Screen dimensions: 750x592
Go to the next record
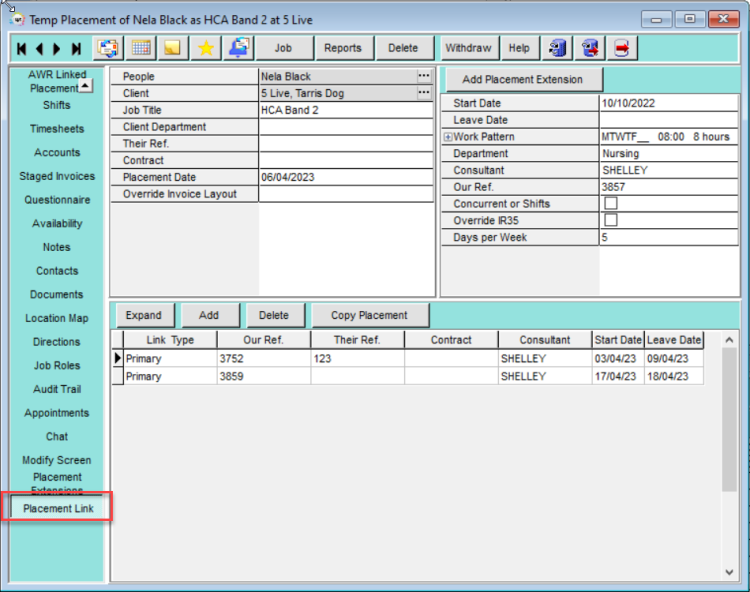57,48
